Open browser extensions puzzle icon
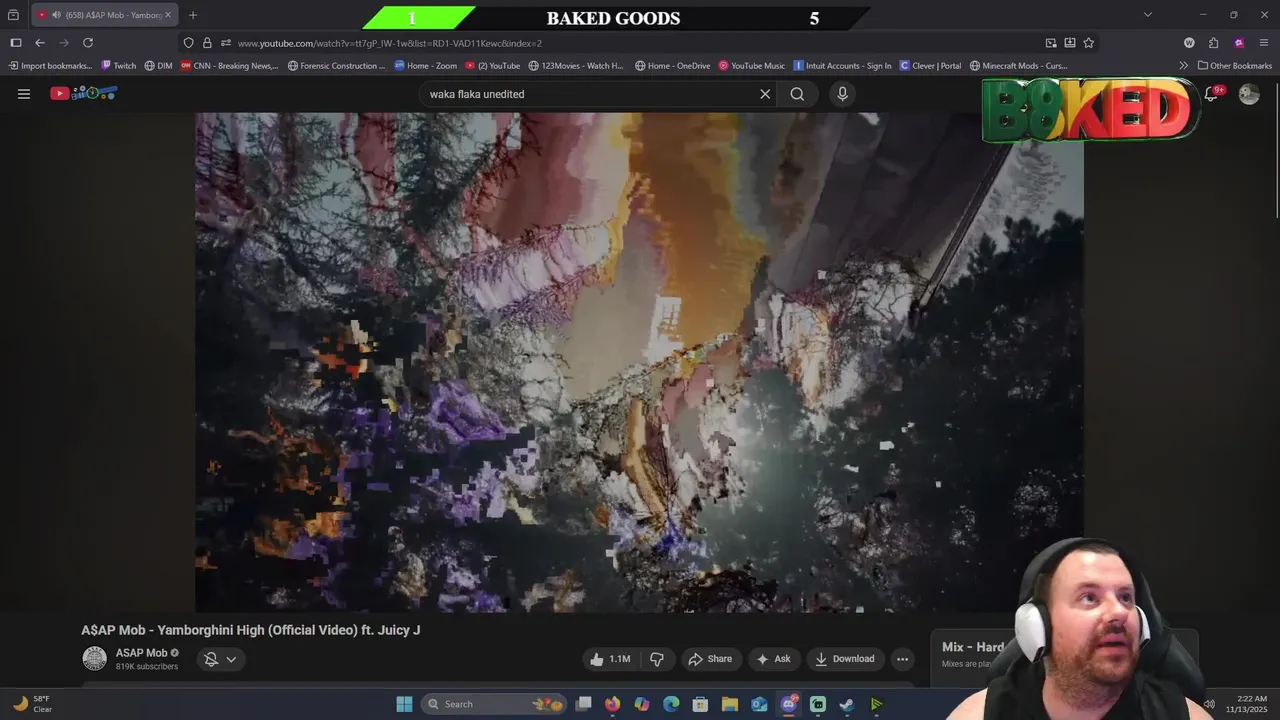This screenshot has width=1280, height=720. point(1213,43)
